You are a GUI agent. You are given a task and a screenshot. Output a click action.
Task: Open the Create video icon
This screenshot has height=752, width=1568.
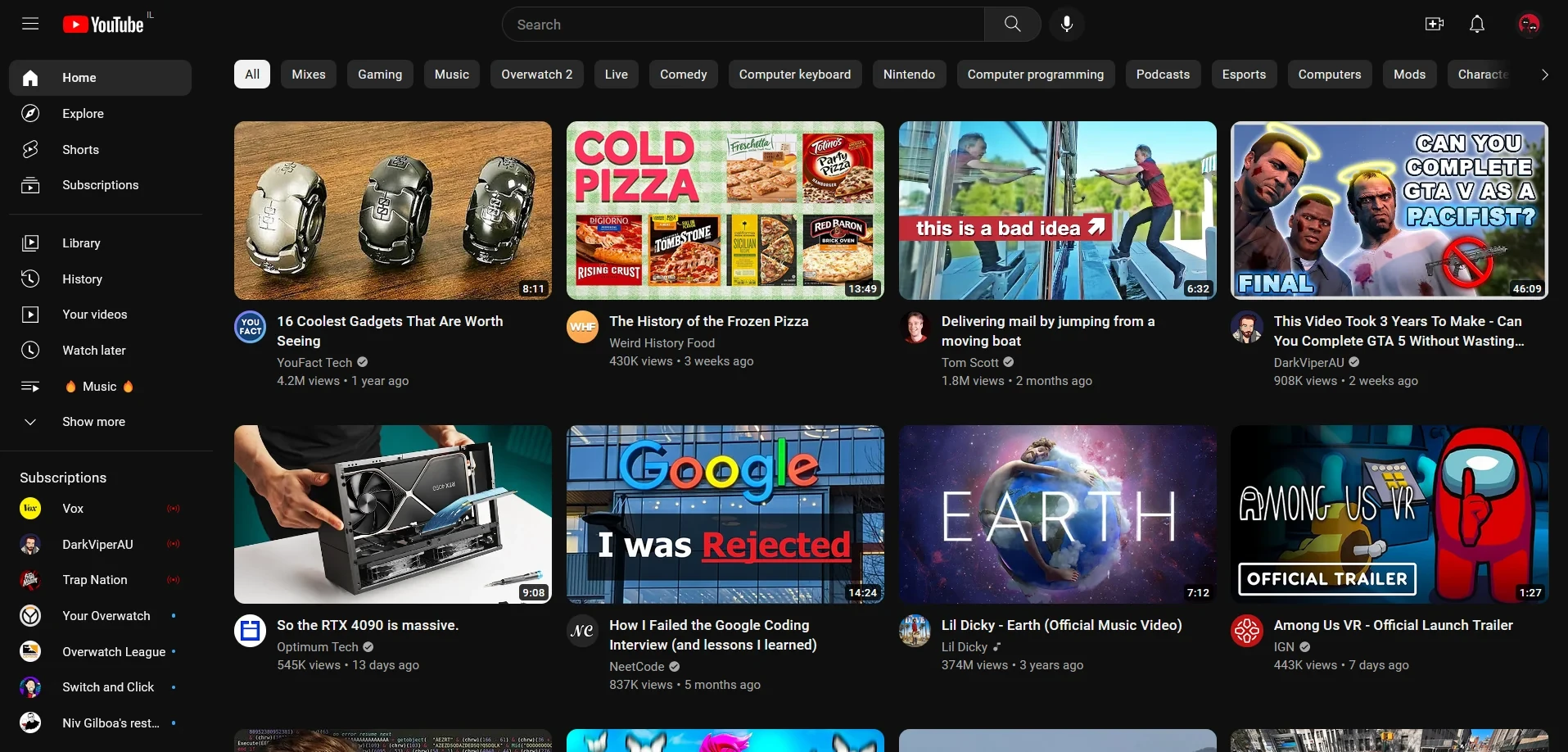[x=1434, y=24]
